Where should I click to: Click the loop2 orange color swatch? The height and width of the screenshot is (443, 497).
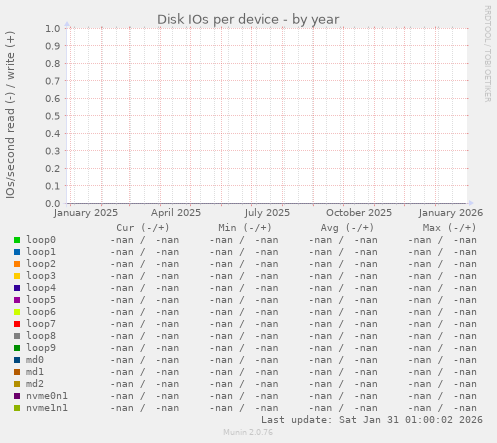click(x=17, y=264)
